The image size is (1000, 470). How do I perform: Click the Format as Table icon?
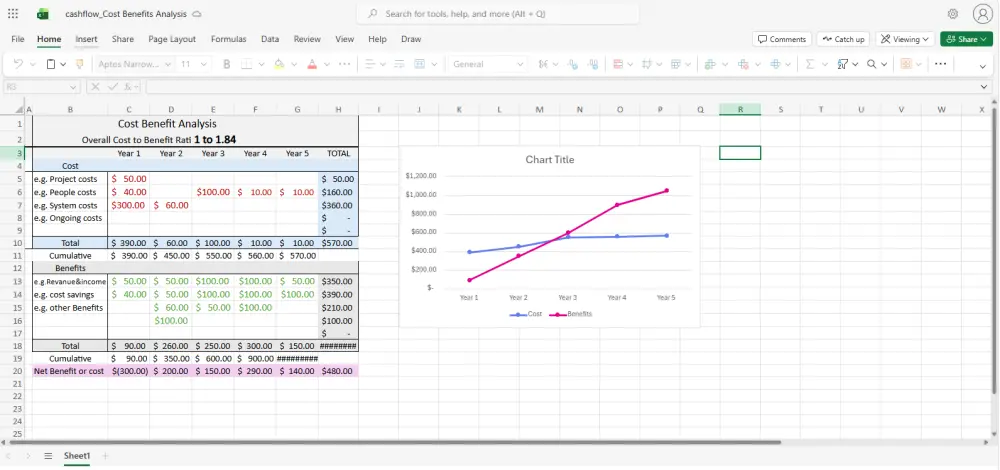[x=676, y=64]
